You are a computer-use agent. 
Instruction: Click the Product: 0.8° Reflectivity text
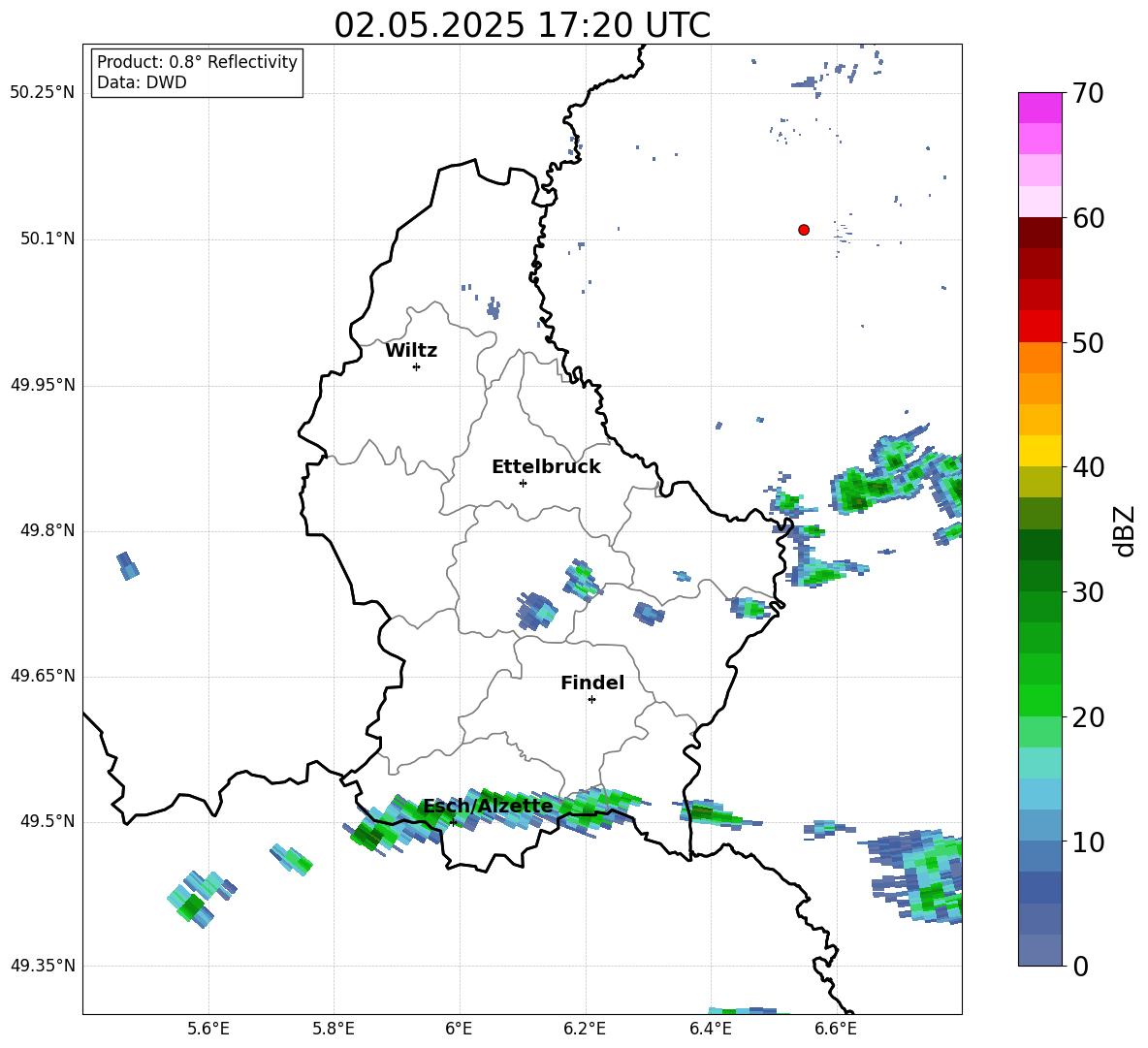[197, 62]
